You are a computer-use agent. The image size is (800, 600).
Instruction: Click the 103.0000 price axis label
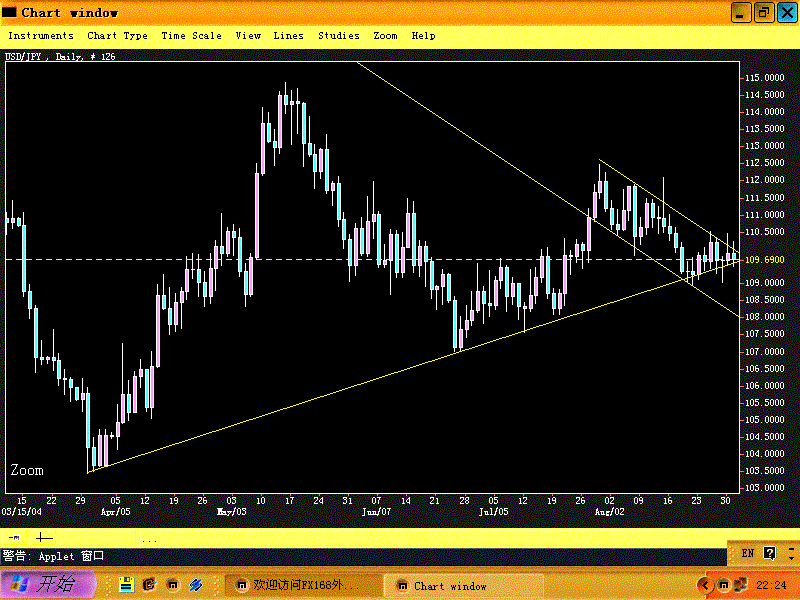tap(765, 488)
